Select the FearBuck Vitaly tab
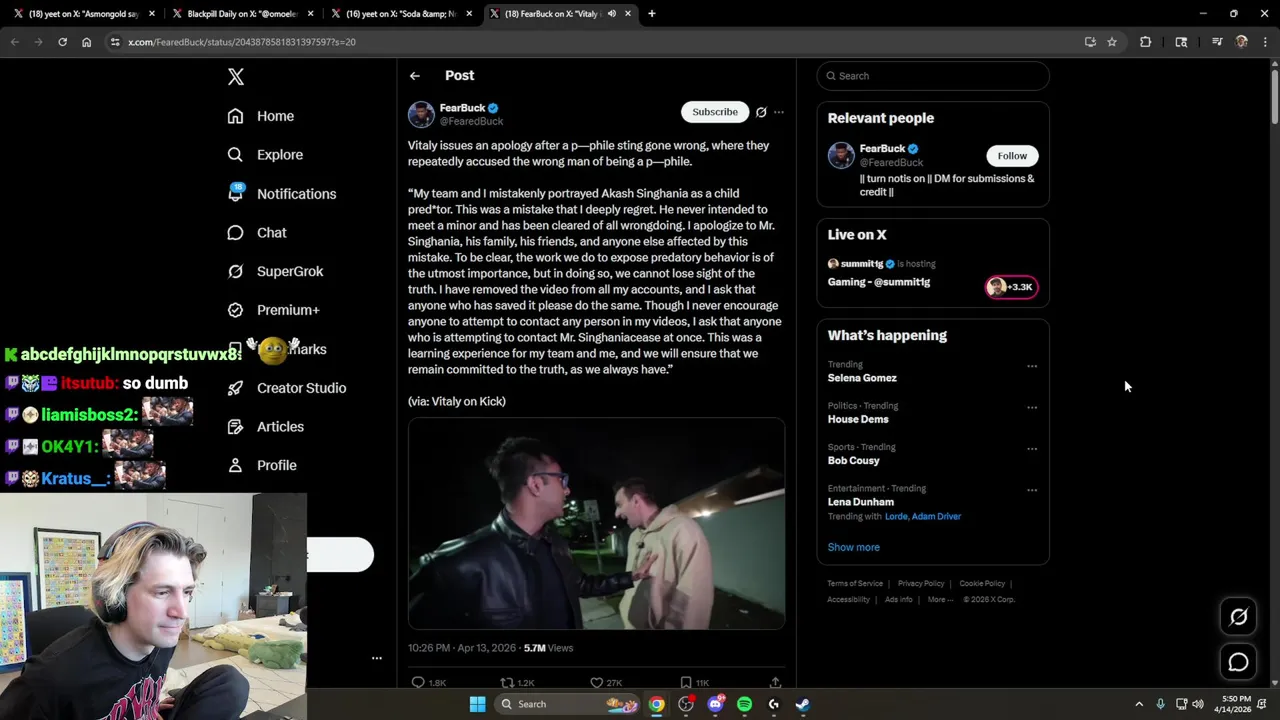 tap(559, 14)
